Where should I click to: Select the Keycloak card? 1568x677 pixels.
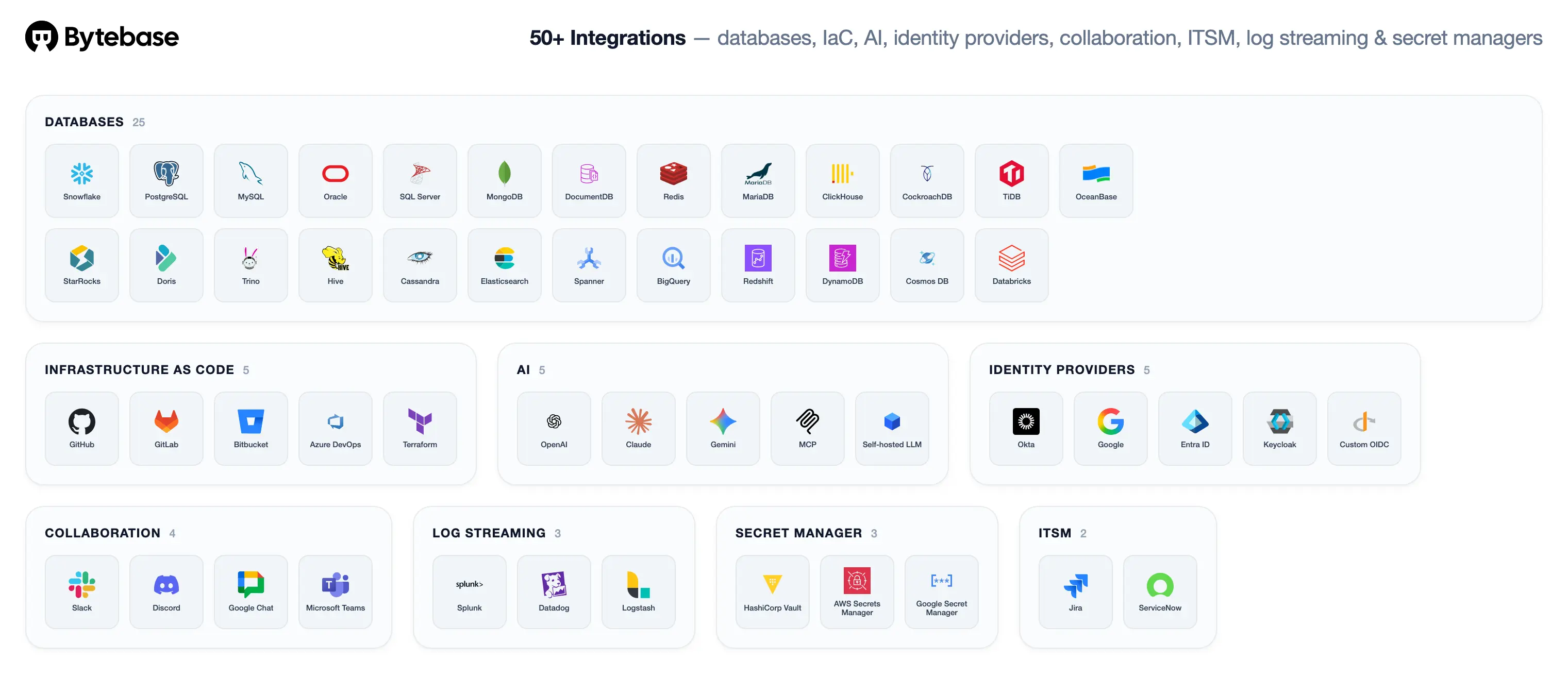[x=1280, y=429]
